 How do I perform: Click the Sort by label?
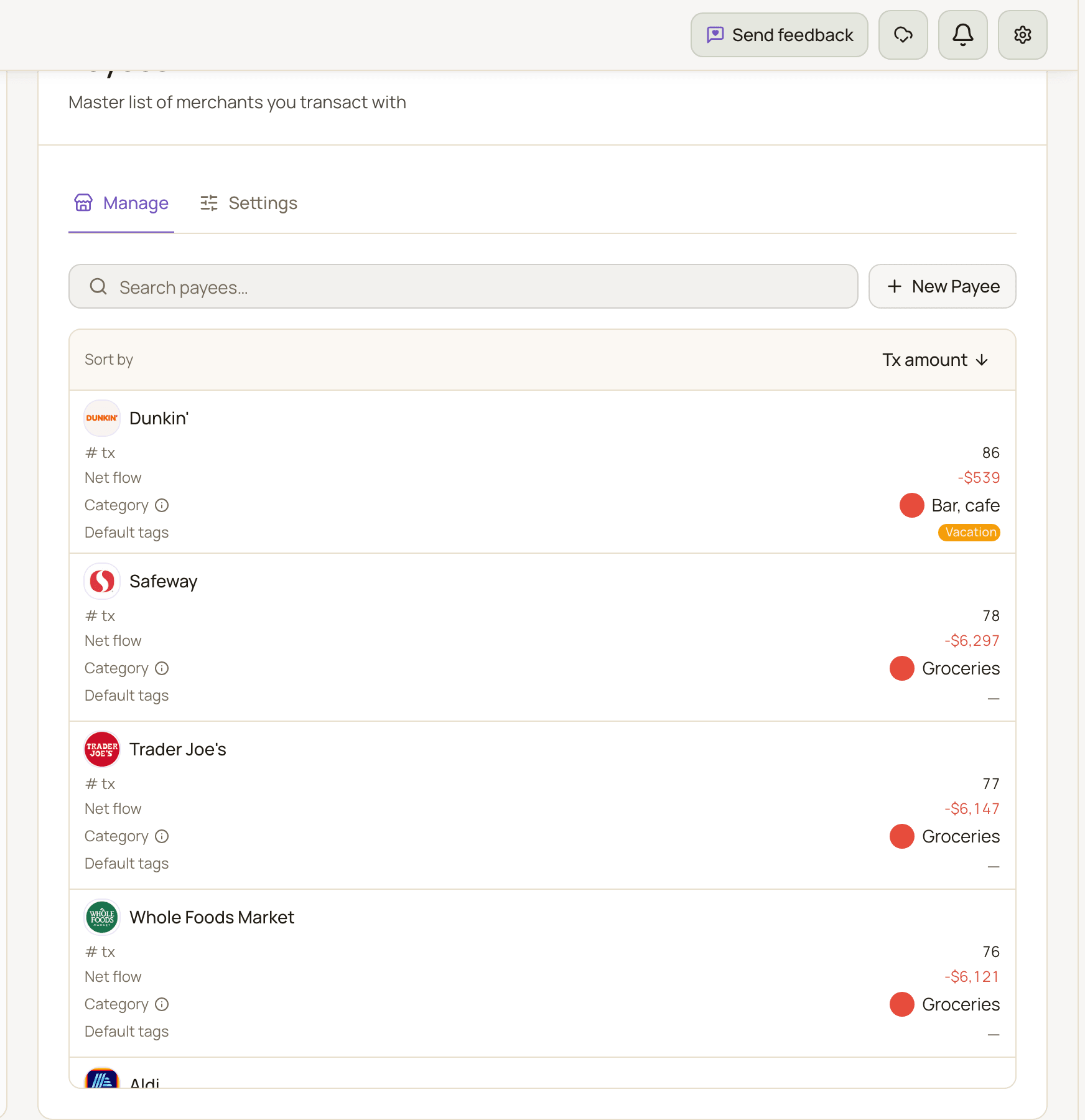click(x=109, y=360)
